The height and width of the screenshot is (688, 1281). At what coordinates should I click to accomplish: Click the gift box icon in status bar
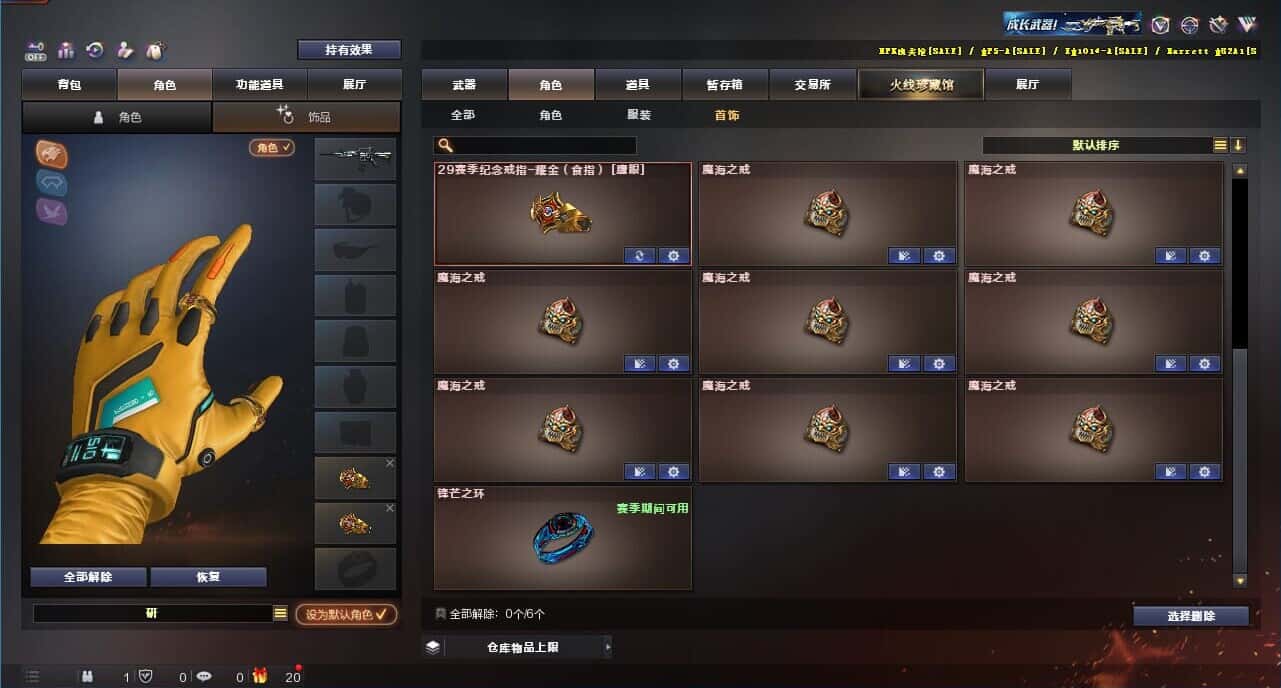click(259, 677)
